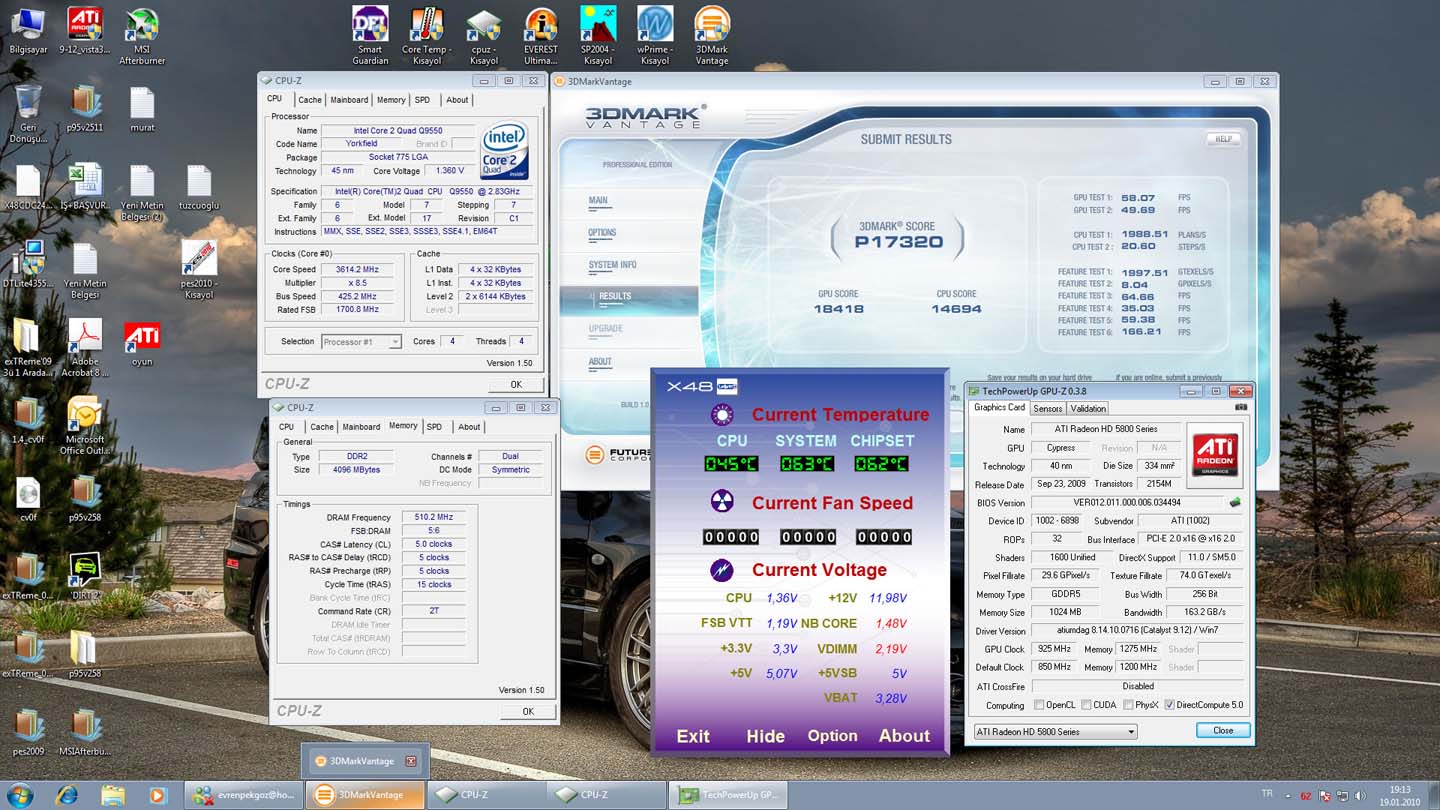Open the Smart Guardian desktop shortcut
Screen dimensions: 1440x810
tap(370, 36)
